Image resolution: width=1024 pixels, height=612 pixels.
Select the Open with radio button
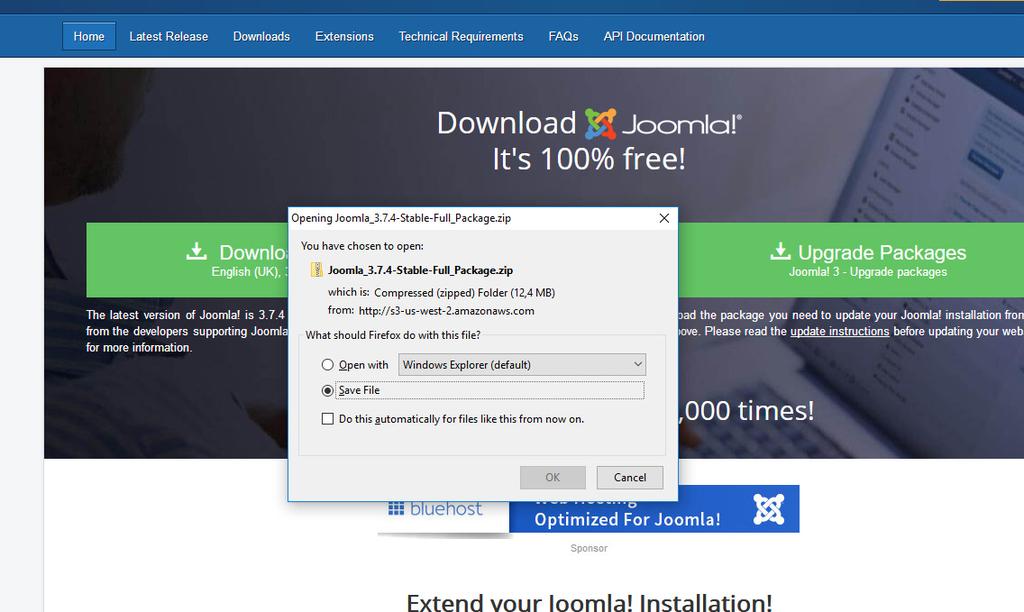click(328, 365)
